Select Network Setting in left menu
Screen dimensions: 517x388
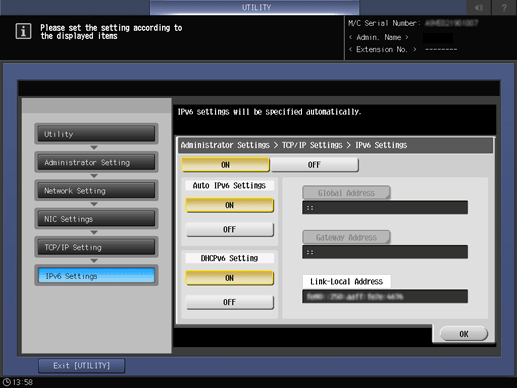[96, 191]
